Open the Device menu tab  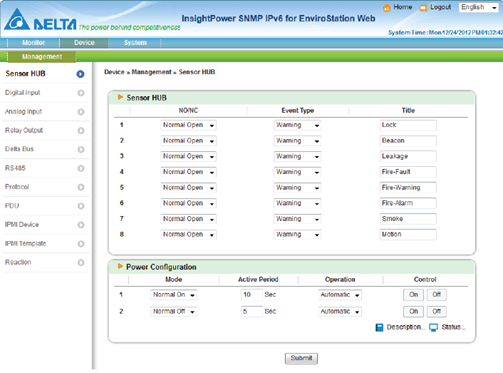[84, 43]
